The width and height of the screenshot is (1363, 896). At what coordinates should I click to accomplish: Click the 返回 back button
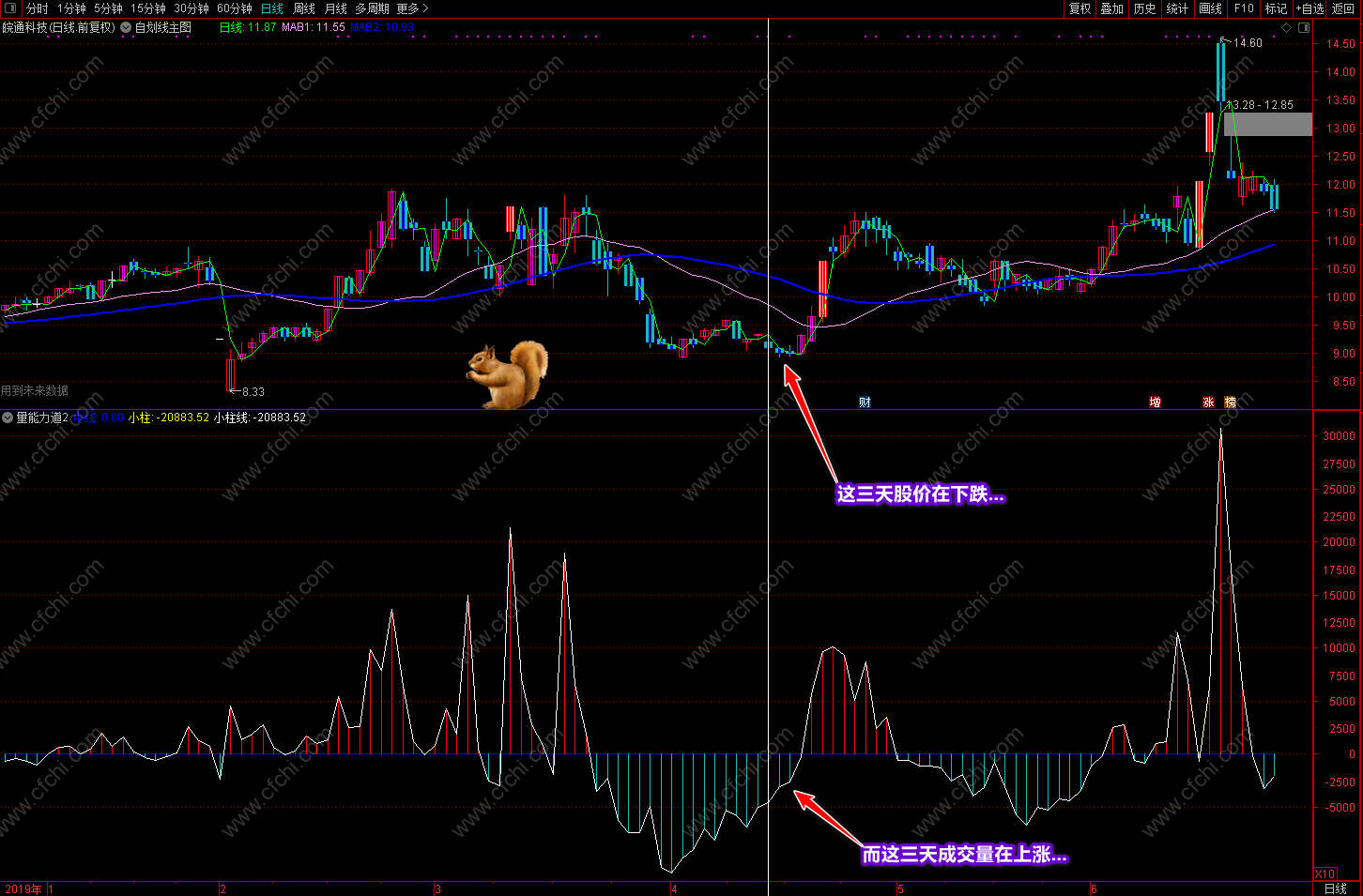coord(1343,8)
